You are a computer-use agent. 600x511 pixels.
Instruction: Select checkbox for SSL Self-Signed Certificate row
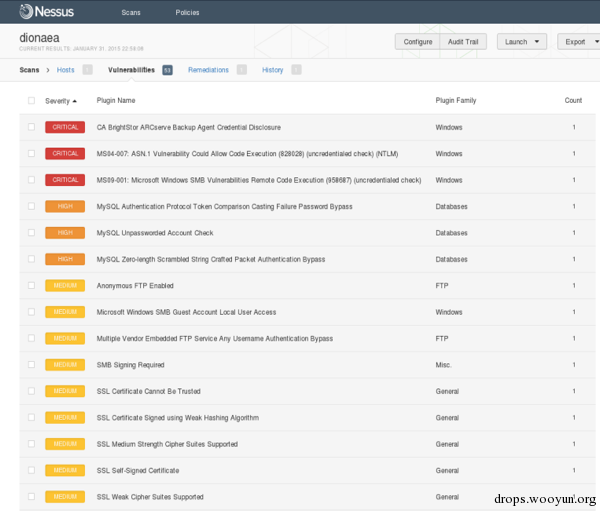tap(31, 470)
